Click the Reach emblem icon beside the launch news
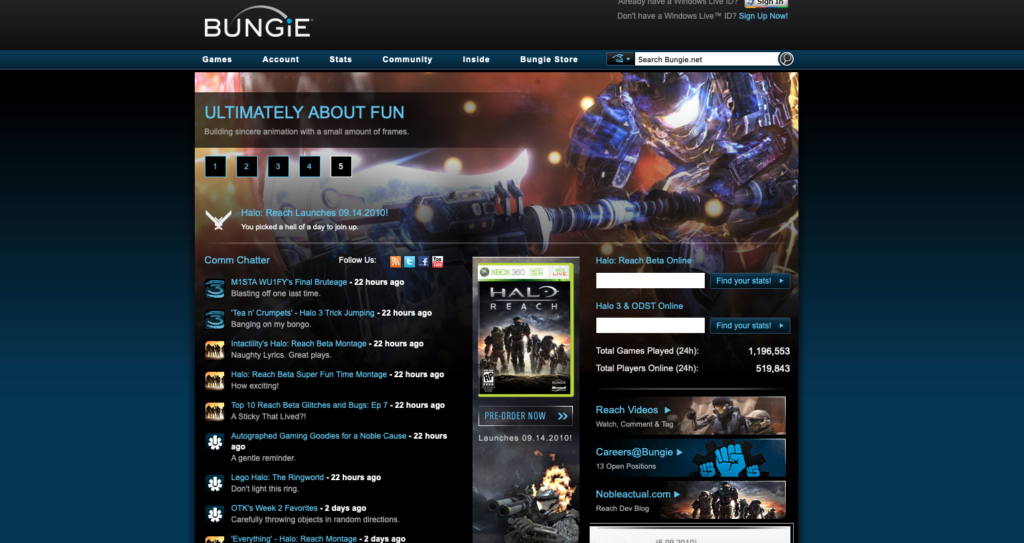Image resolution: width=1024 pixels, height=543 pixels. point(218,220)
